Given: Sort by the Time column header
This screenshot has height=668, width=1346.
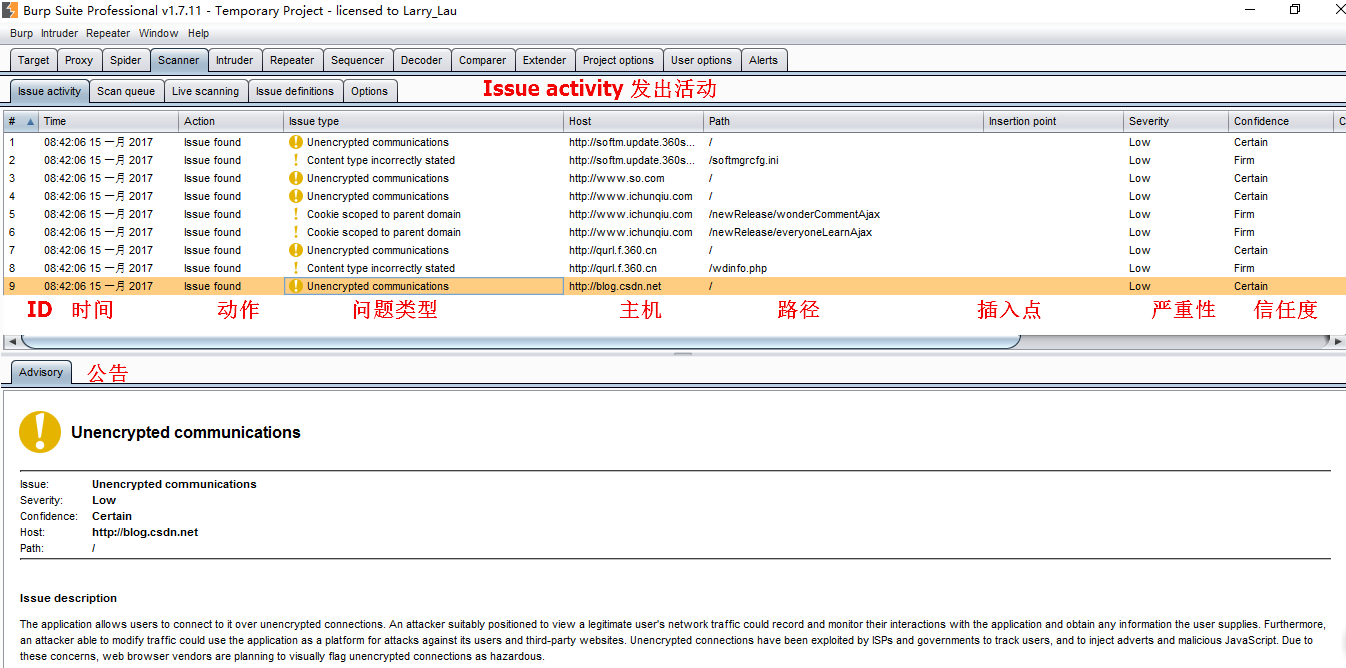Looking at the screenshot, I should (109, 121).
